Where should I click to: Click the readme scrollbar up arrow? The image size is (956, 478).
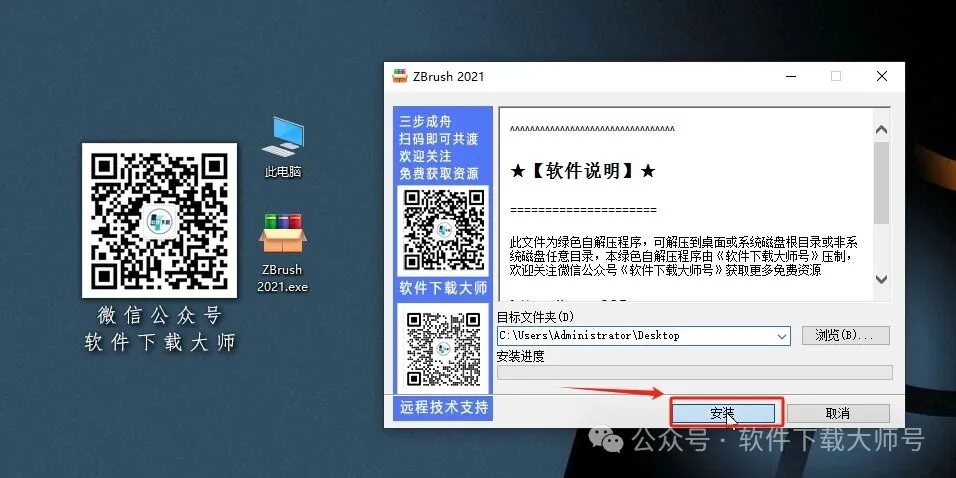(x=881, y=129)
